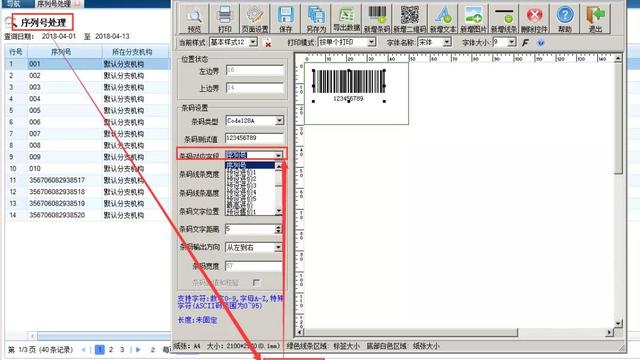
Task: Open 字体名称 font name dropdown
Action: (447, 42)
